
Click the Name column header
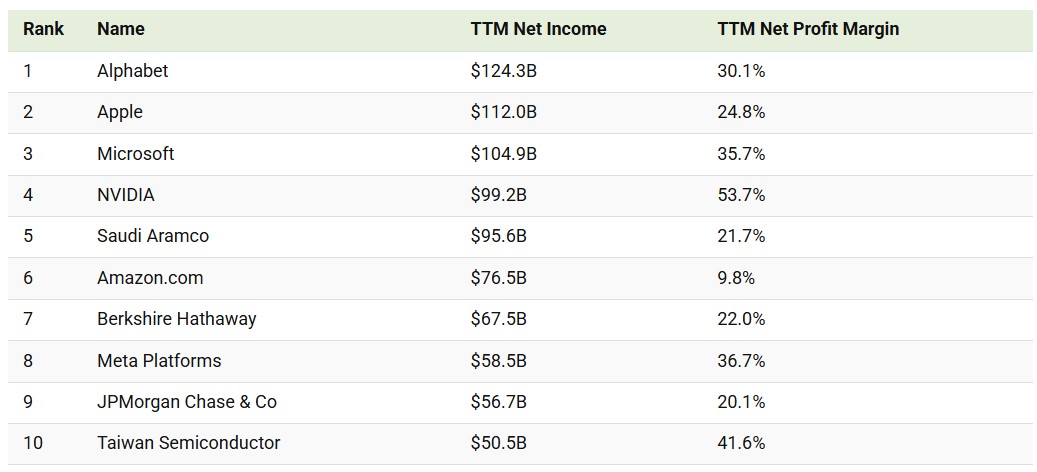tap(121, 29)
